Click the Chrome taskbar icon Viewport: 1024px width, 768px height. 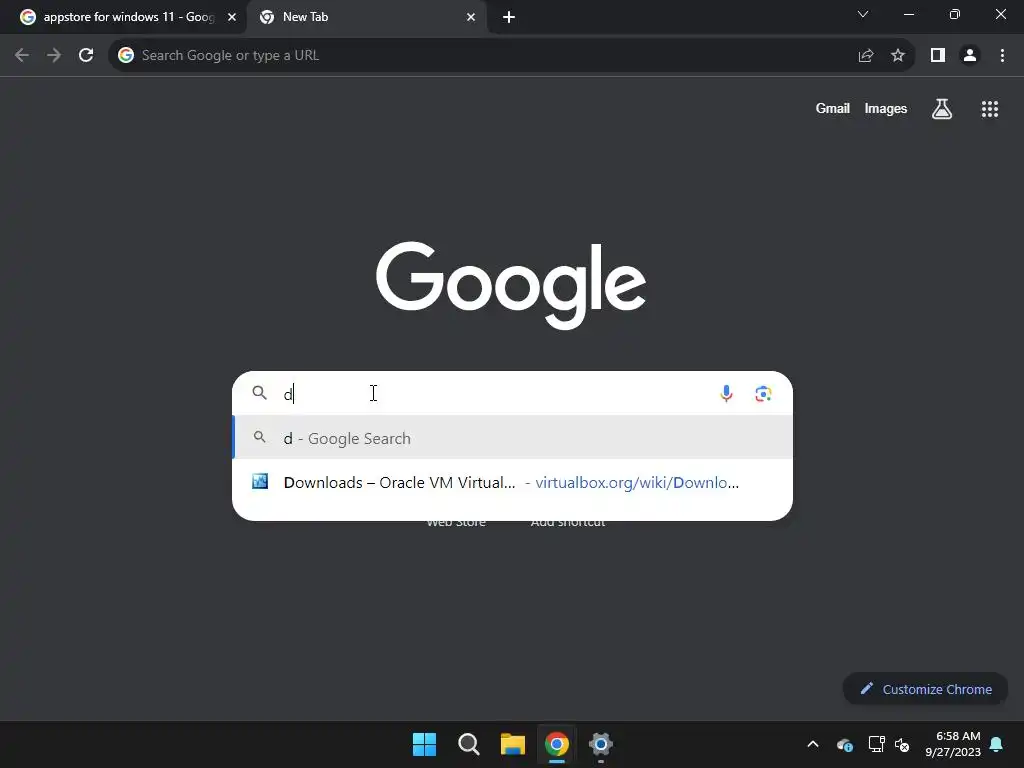tap(557, 744)
